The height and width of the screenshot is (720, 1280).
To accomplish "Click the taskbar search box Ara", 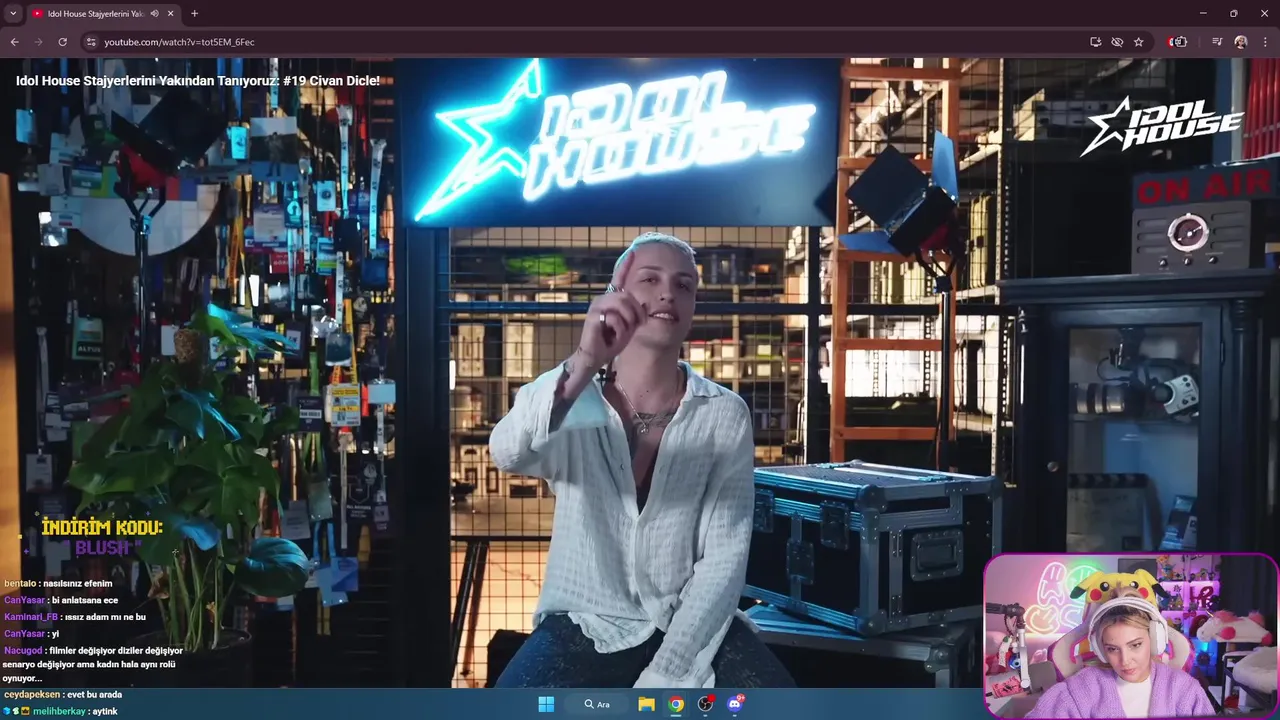I will (597, 704).
